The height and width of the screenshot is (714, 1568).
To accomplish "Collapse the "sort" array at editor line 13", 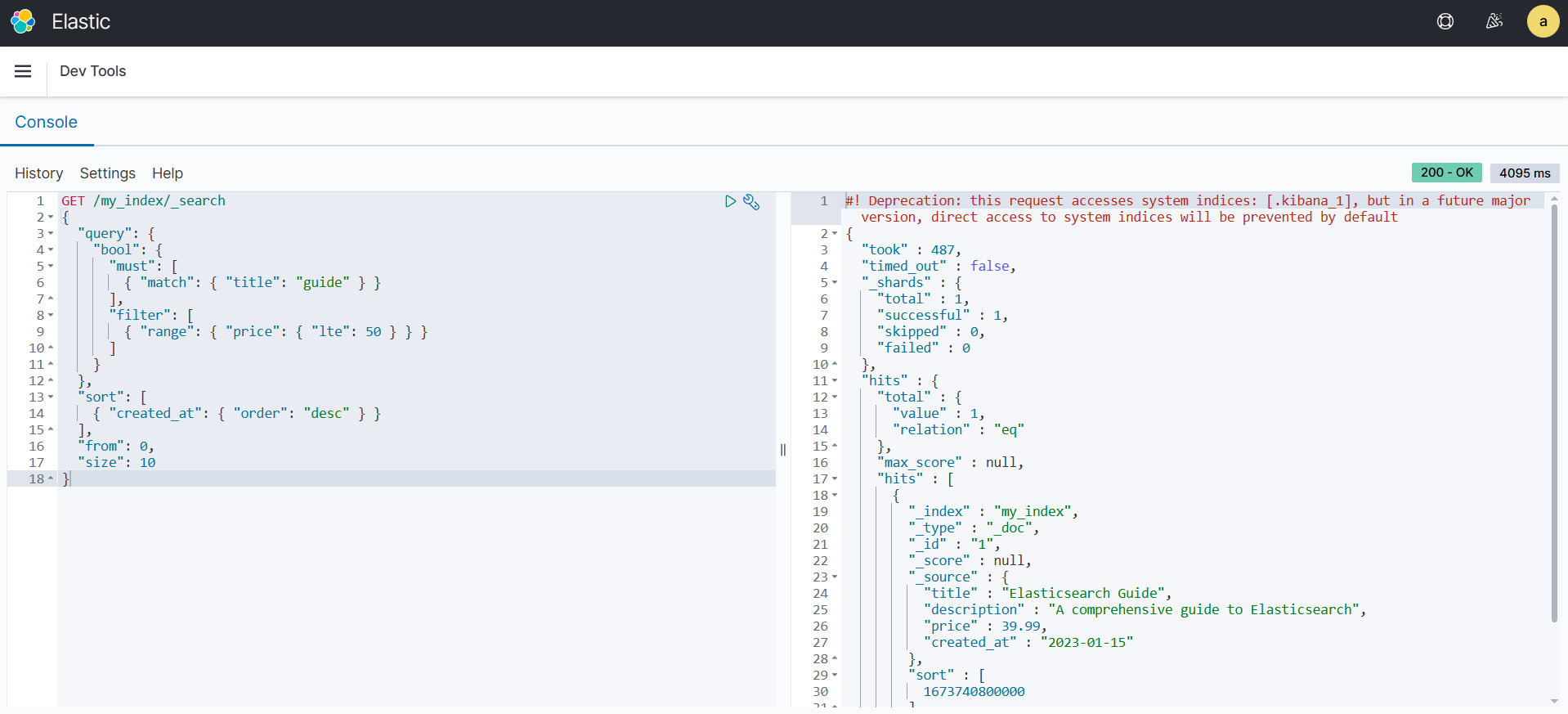I will click(x=51, y=397).
